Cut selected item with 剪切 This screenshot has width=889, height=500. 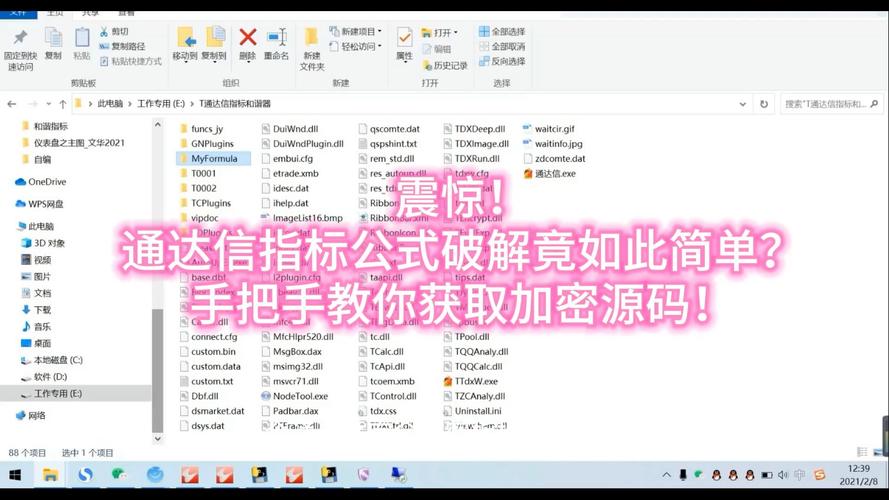(x=114, y=32)
